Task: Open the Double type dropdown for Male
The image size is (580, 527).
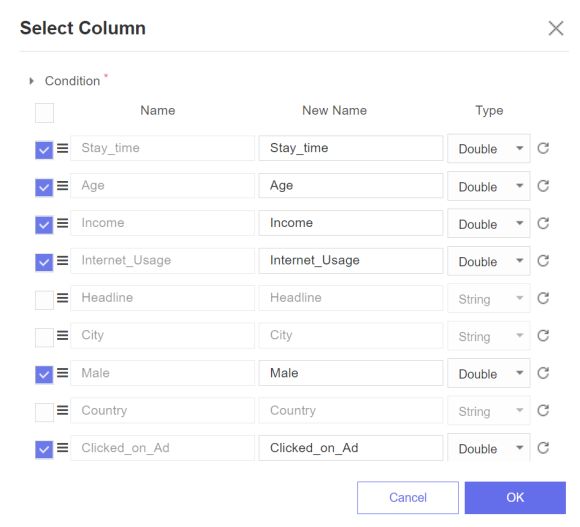Action: pyautogui.click(x=489, y=374)
